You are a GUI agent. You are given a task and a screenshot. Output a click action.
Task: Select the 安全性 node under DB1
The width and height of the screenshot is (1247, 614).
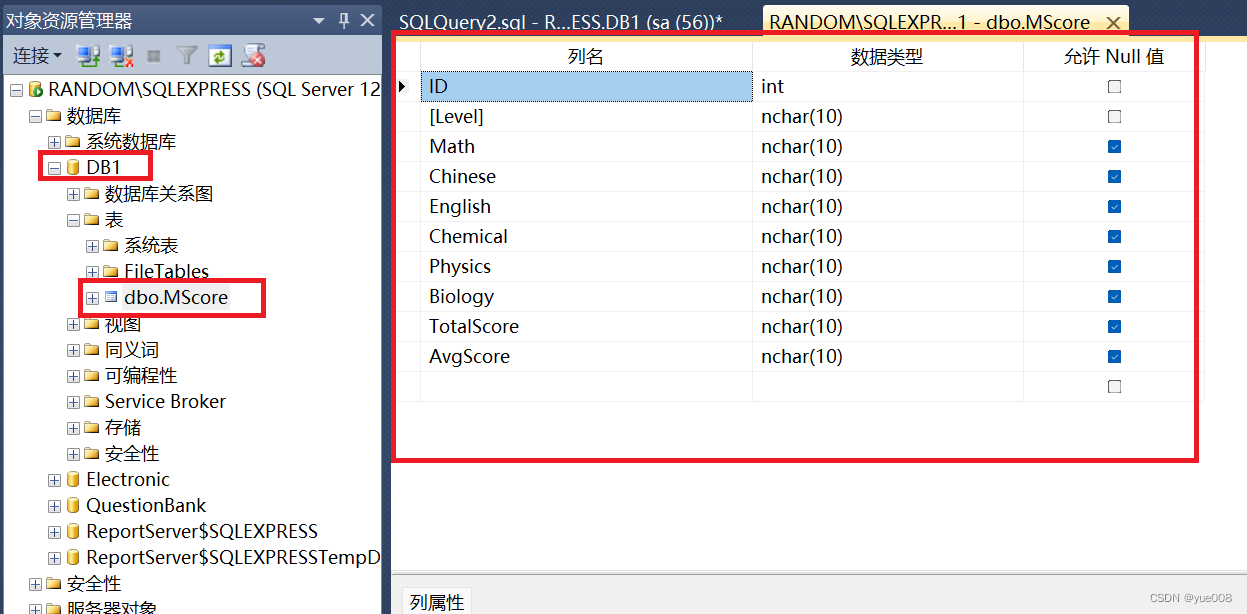132,453
